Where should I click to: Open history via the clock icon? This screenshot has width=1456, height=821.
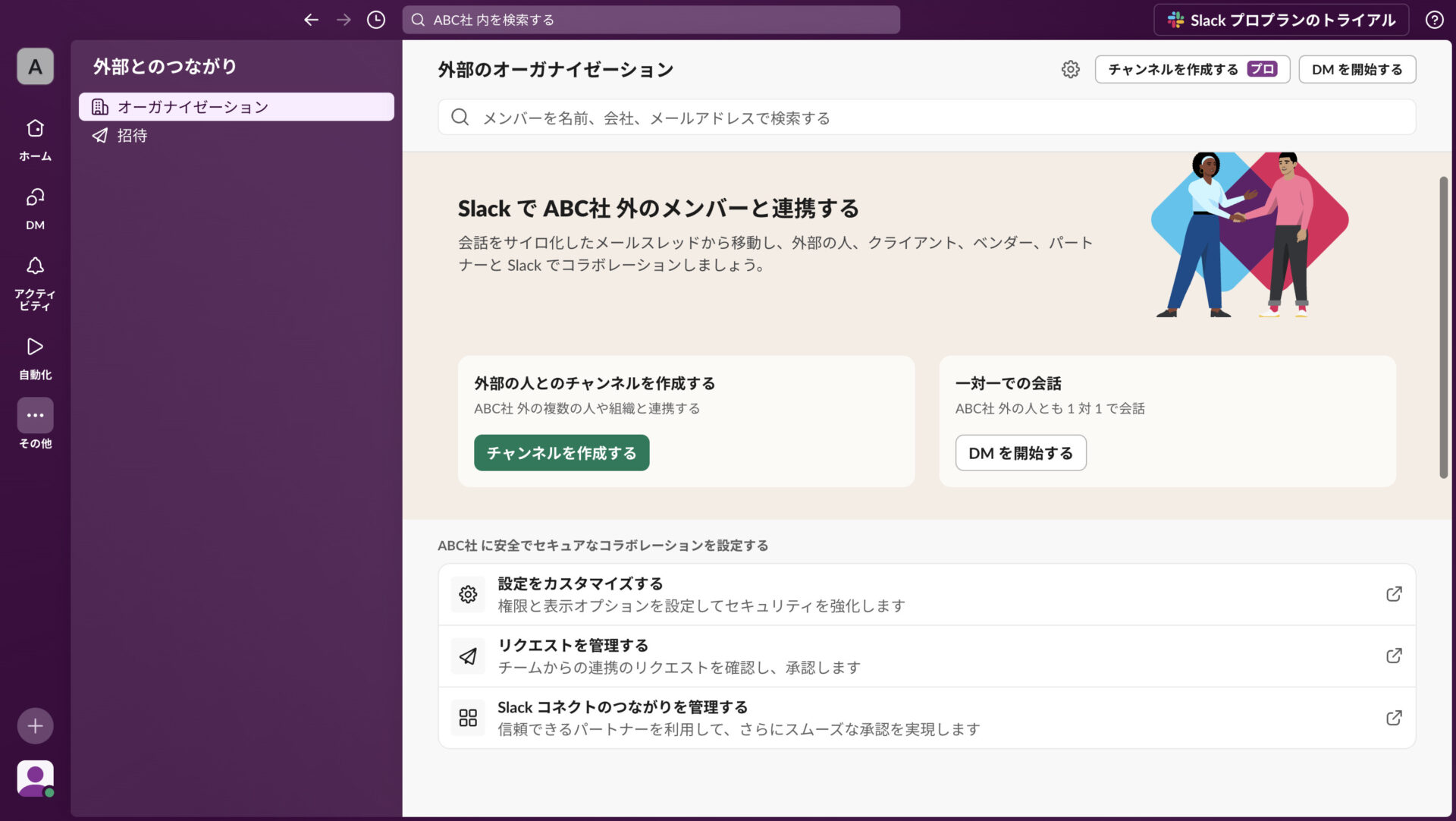click(x=375, y=20)
